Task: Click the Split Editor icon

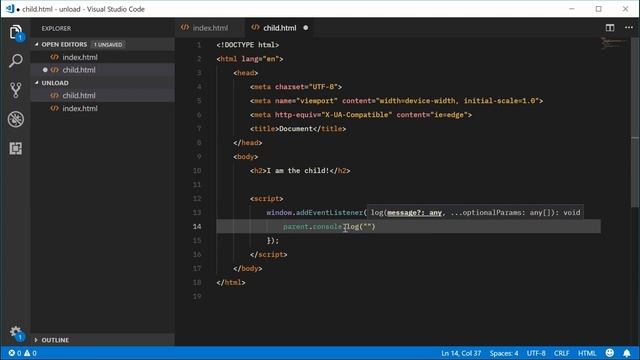Action: click(x=610, y=28)
